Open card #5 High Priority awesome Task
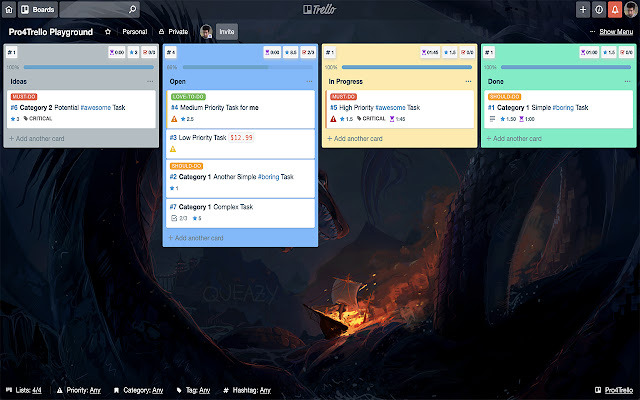This screenshot has width=640, height=400. tap(400, 109)
